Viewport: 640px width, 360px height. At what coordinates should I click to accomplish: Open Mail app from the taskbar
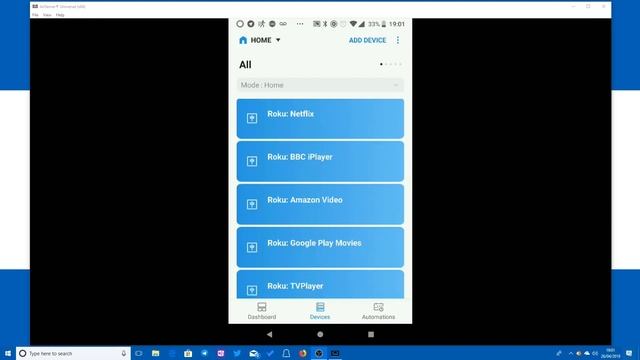(x=253, y=353)
